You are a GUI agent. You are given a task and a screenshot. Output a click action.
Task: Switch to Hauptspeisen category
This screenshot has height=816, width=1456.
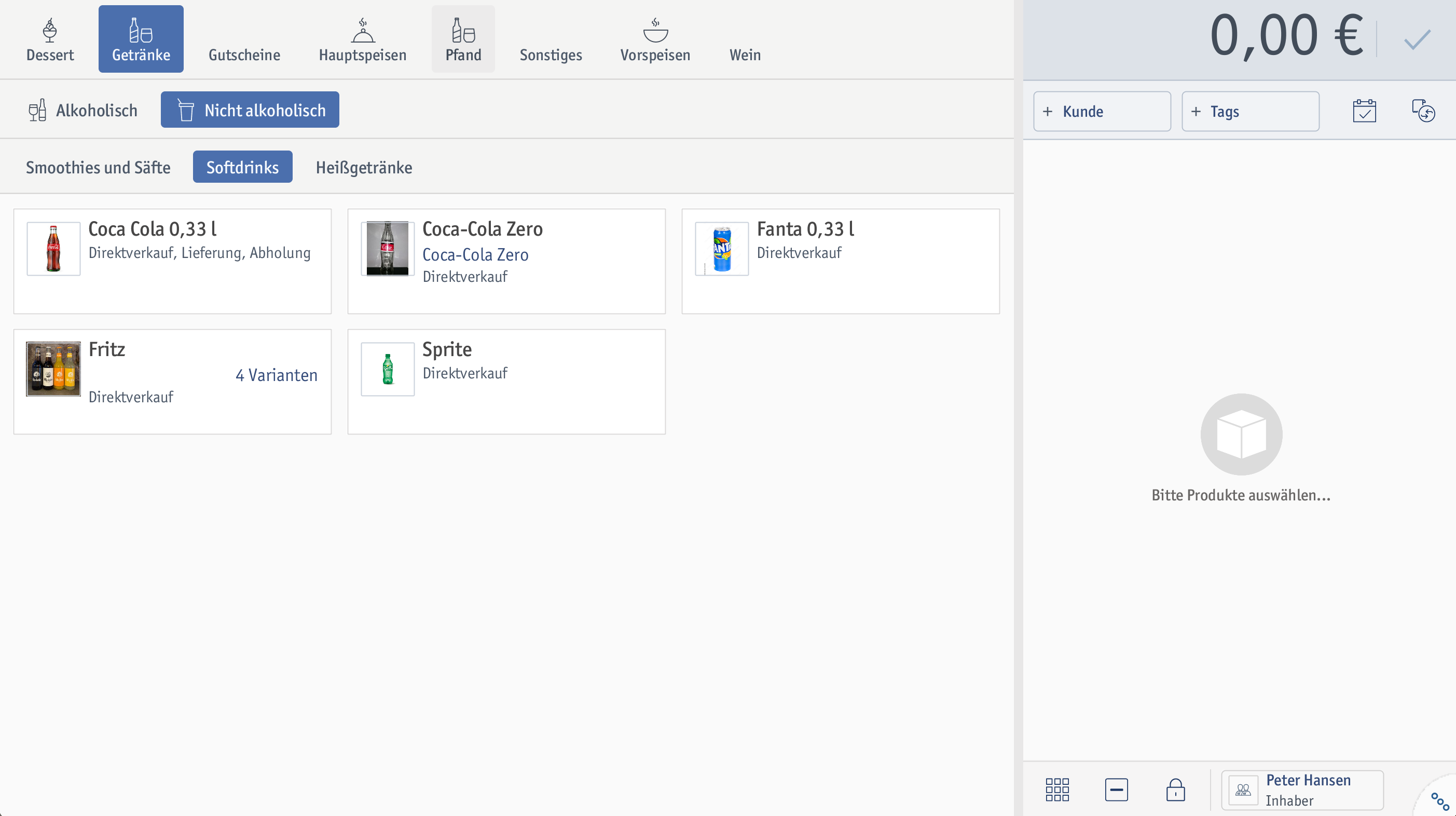(x=362, y=39)
